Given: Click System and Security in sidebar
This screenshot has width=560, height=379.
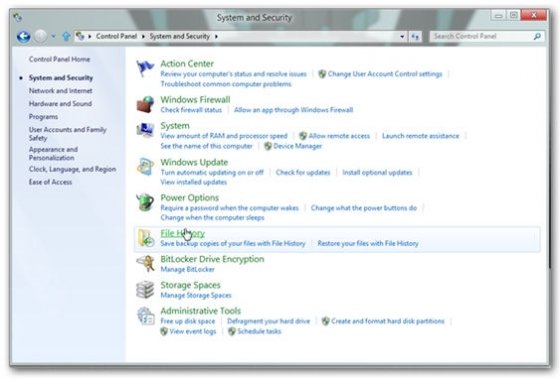Looking at the screenshot, I should point(61,78).
